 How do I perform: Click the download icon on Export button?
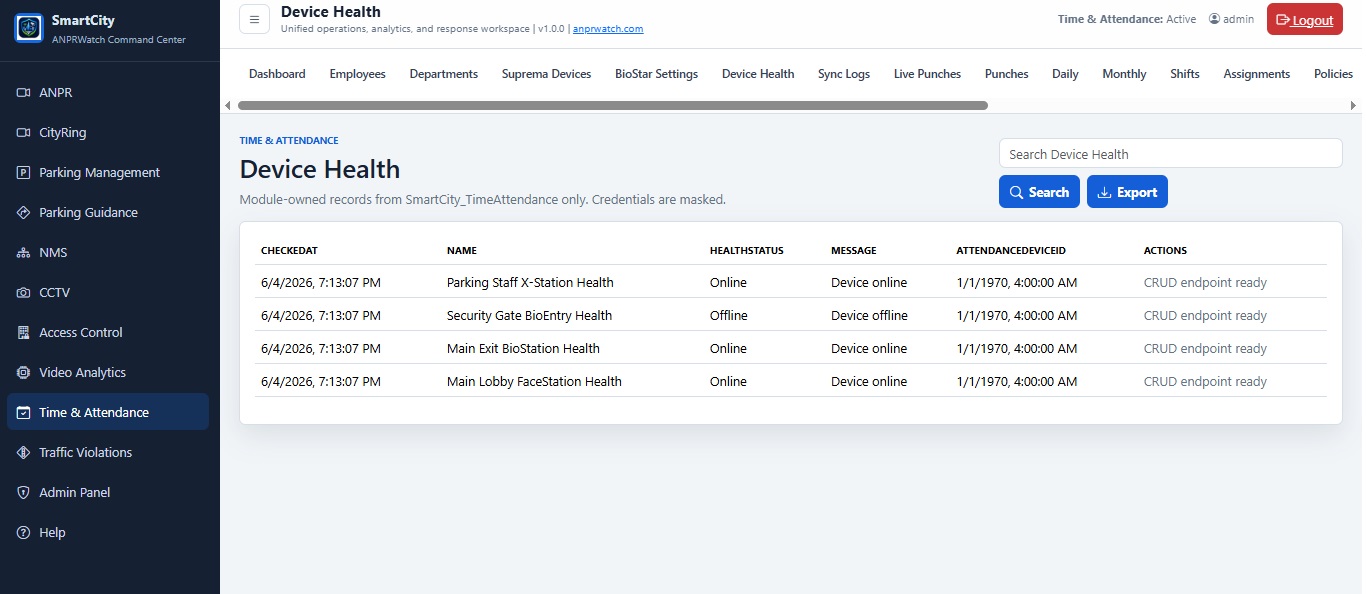tap(1104, 192)
